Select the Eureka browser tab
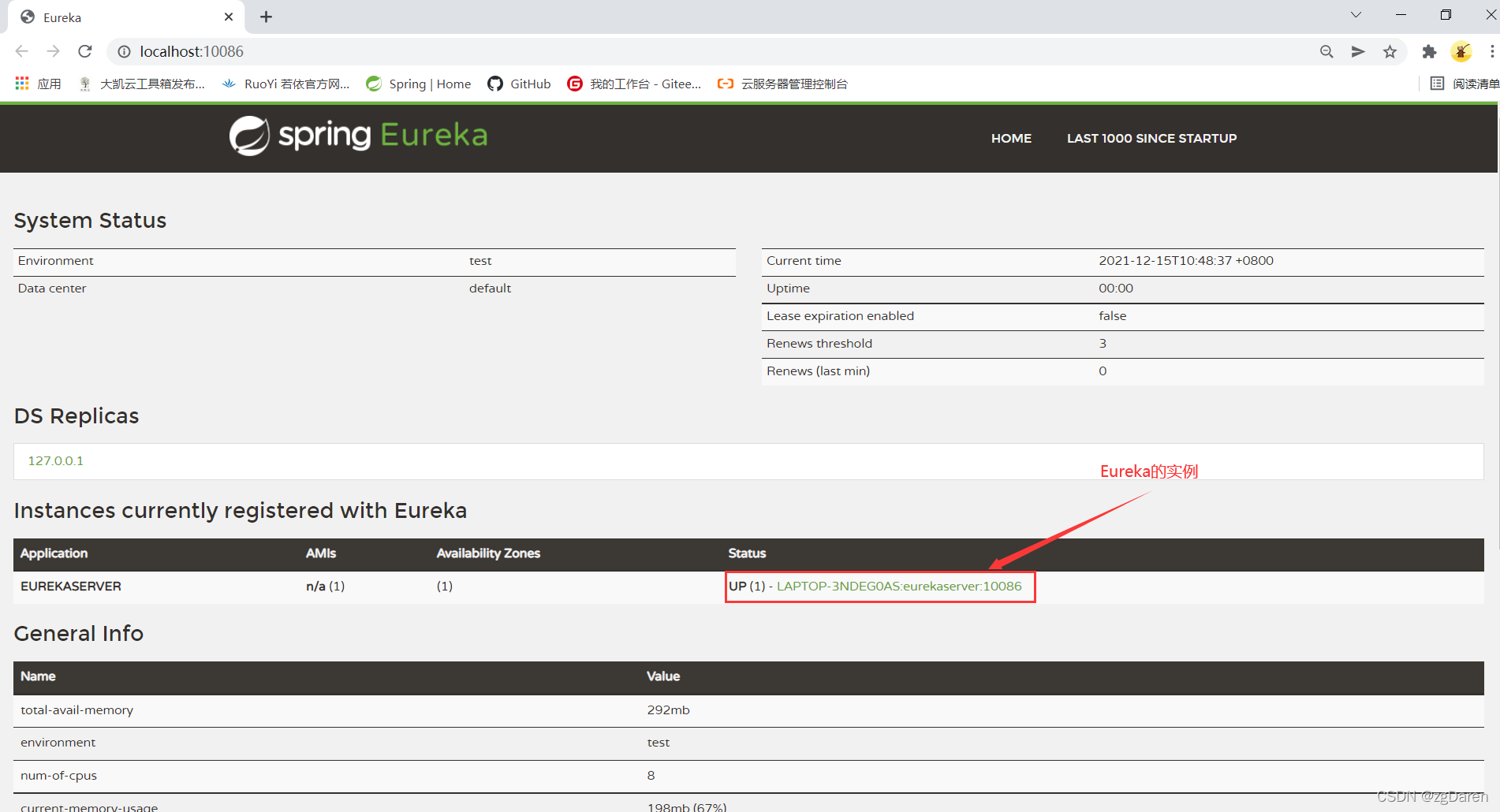This screenshot has width=1500, height=812. point(126,17)
